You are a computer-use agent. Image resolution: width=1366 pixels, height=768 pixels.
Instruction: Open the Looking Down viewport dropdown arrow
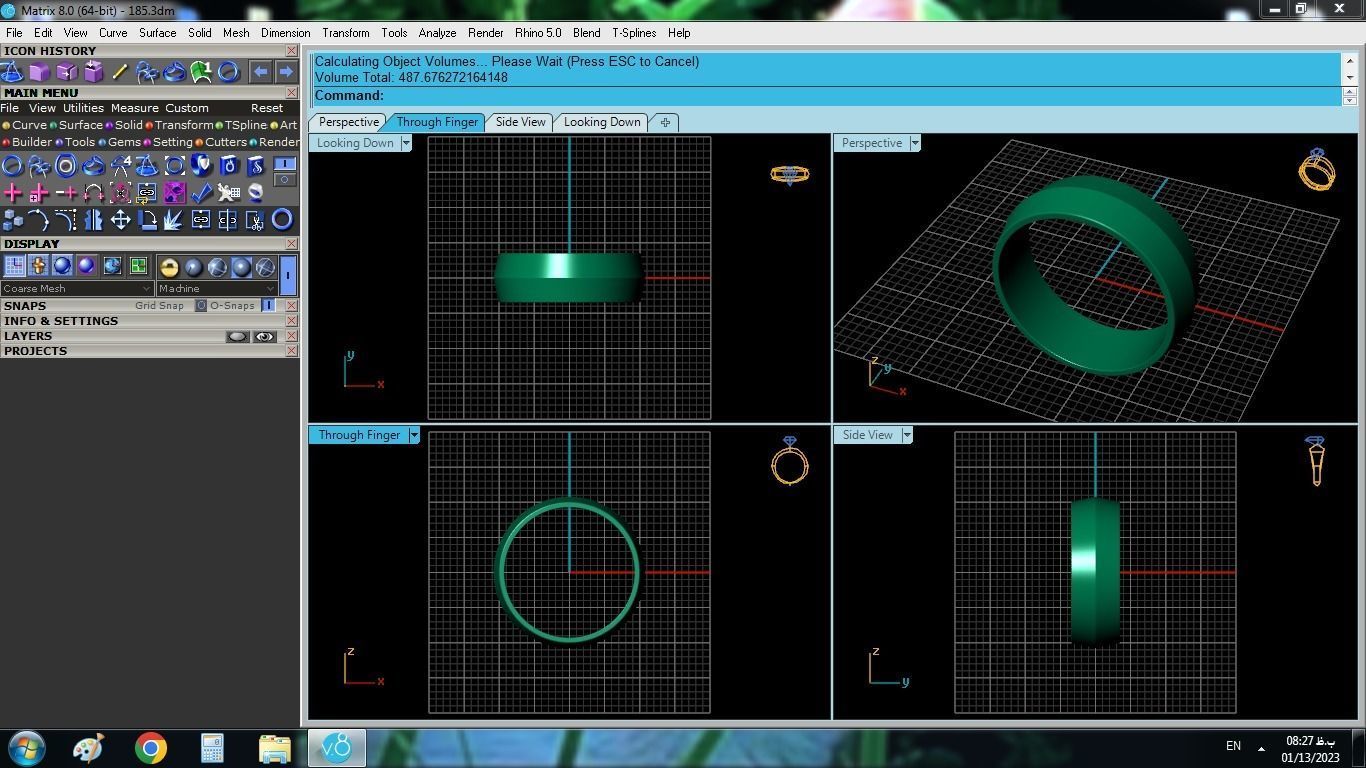(405, 143)
